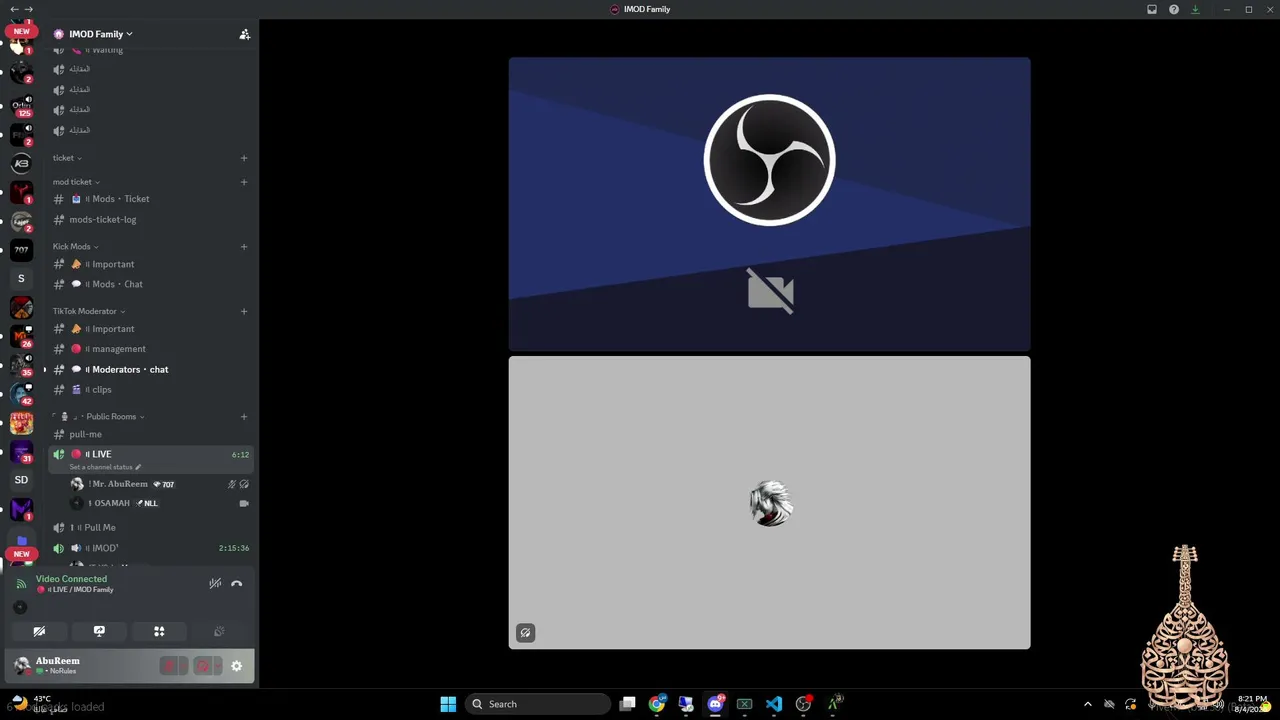
Task: Open the SD server icon
Action: coord(21,480)
